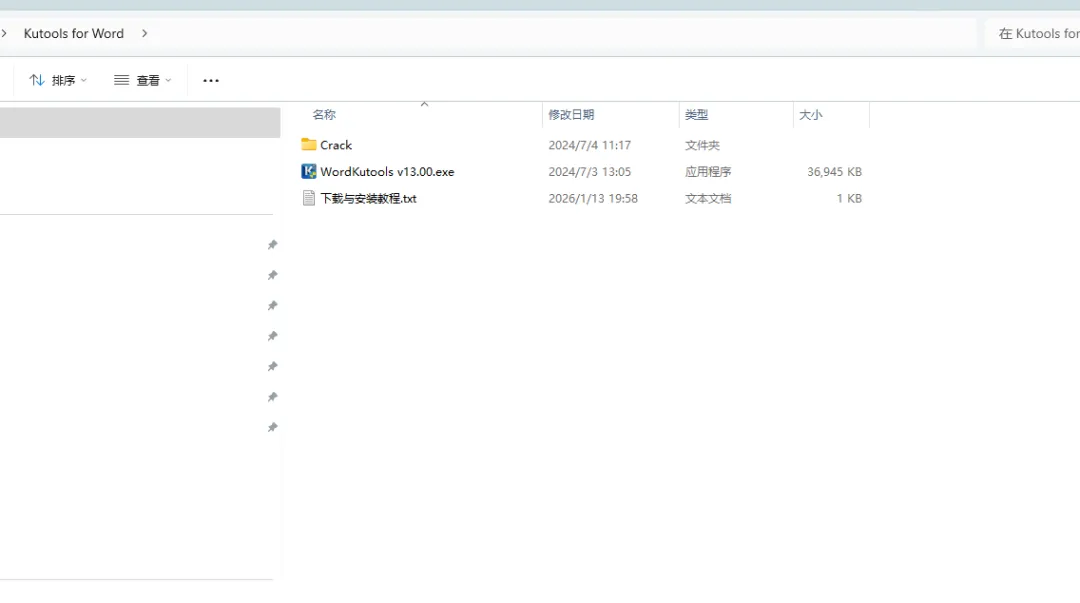This screenshot has height=603, width=1080.
Task: Click type 应用程序 cell
Action: click(x=708, y=172)
